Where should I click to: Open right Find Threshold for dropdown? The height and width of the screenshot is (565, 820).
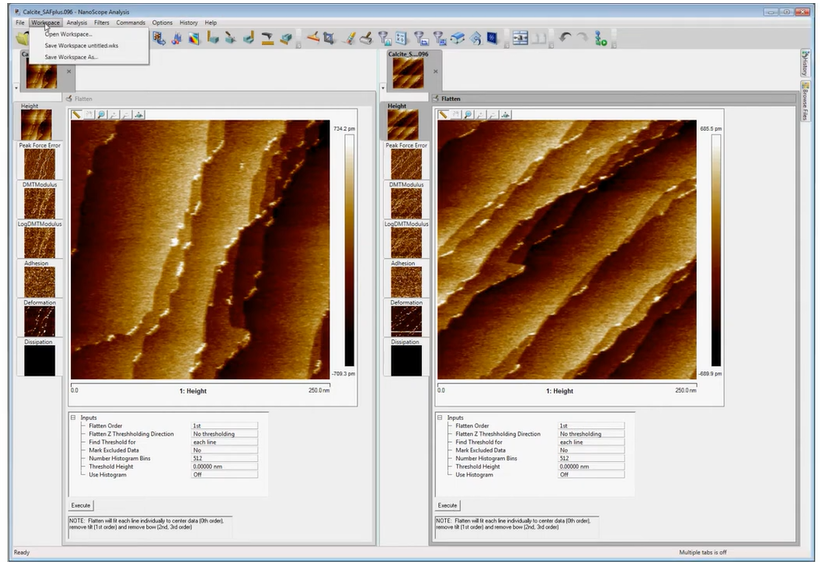pyautogui.click(x=591, y=442)
